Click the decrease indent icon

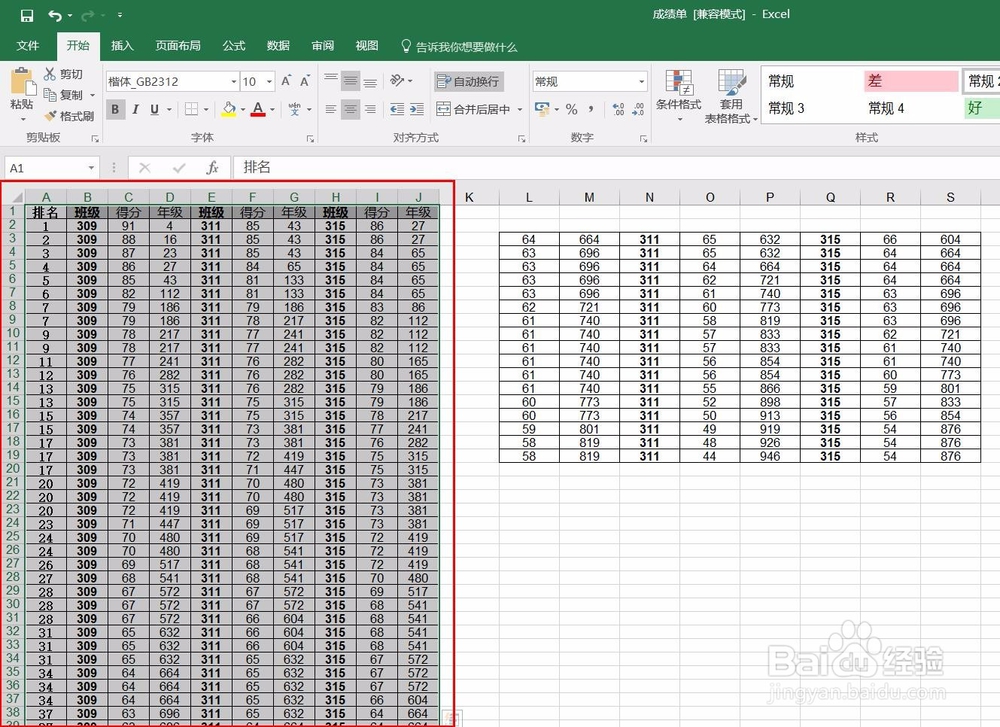397,109
